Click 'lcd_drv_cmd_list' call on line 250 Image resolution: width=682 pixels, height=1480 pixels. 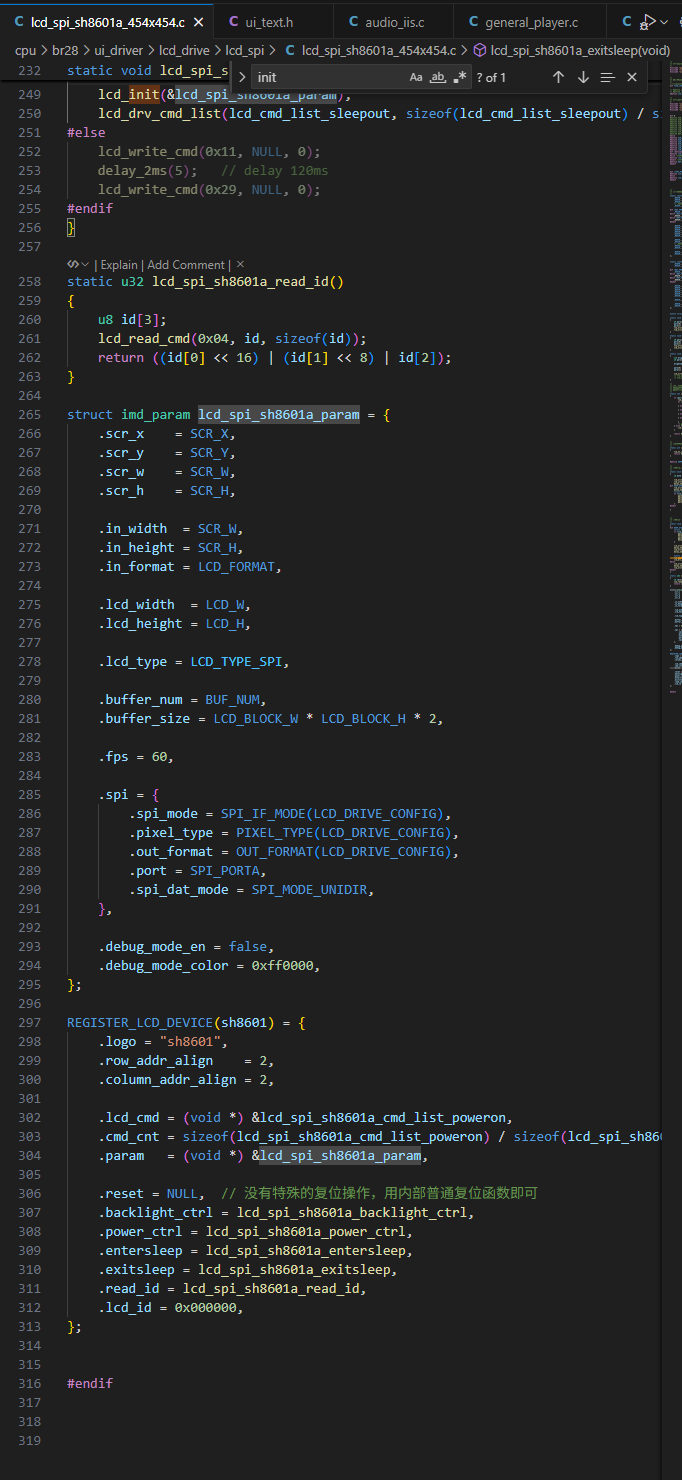click(160, 114)
